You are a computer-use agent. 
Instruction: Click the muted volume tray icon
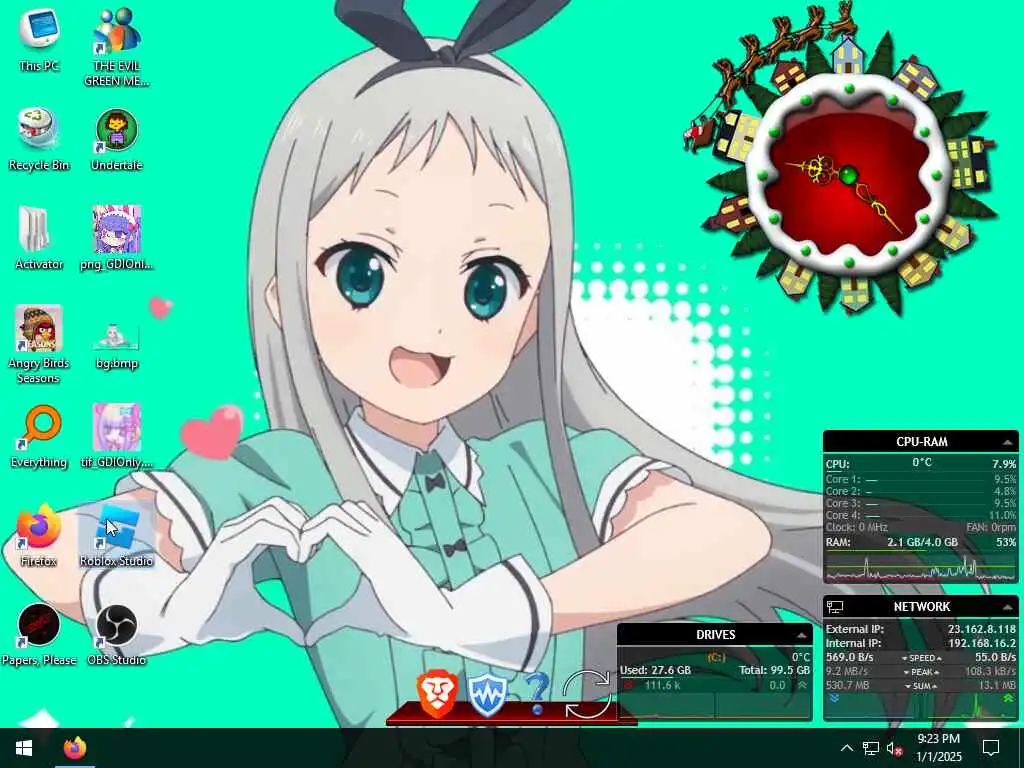click(895, 748)
